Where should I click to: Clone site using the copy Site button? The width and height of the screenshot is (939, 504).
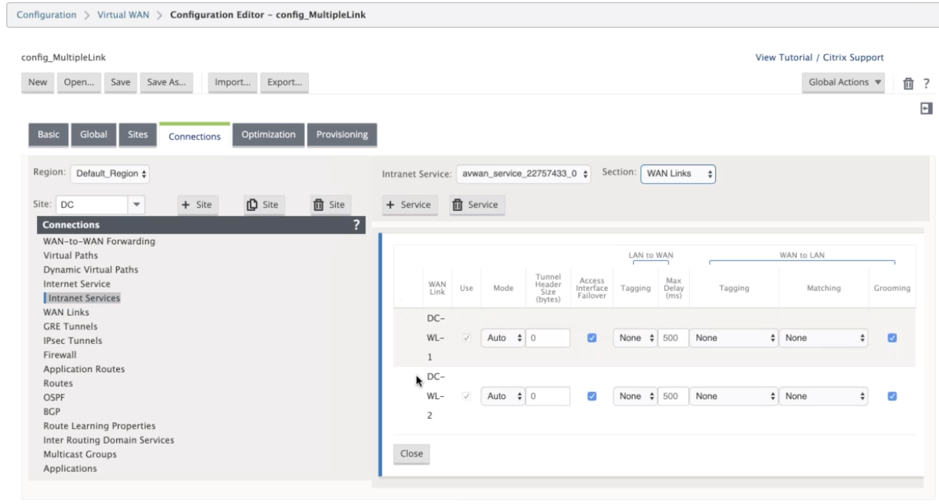(263, 205)
